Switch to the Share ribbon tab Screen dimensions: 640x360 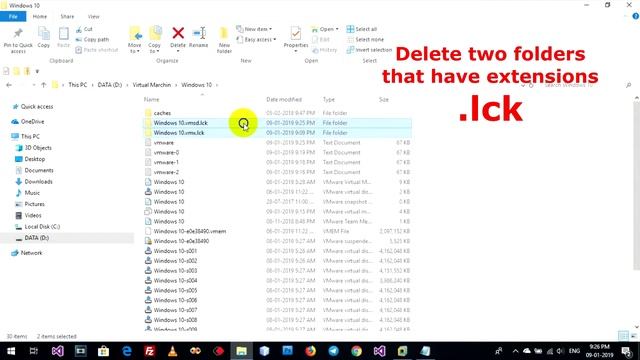(x=67, y=16)
